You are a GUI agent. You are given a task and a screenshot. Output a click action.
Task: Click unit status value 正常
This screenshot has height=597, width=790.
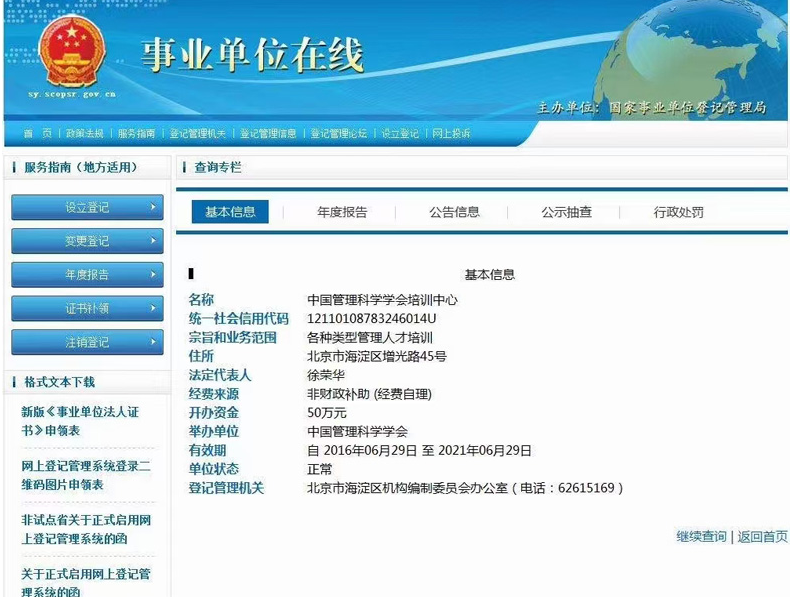point(319,469)
